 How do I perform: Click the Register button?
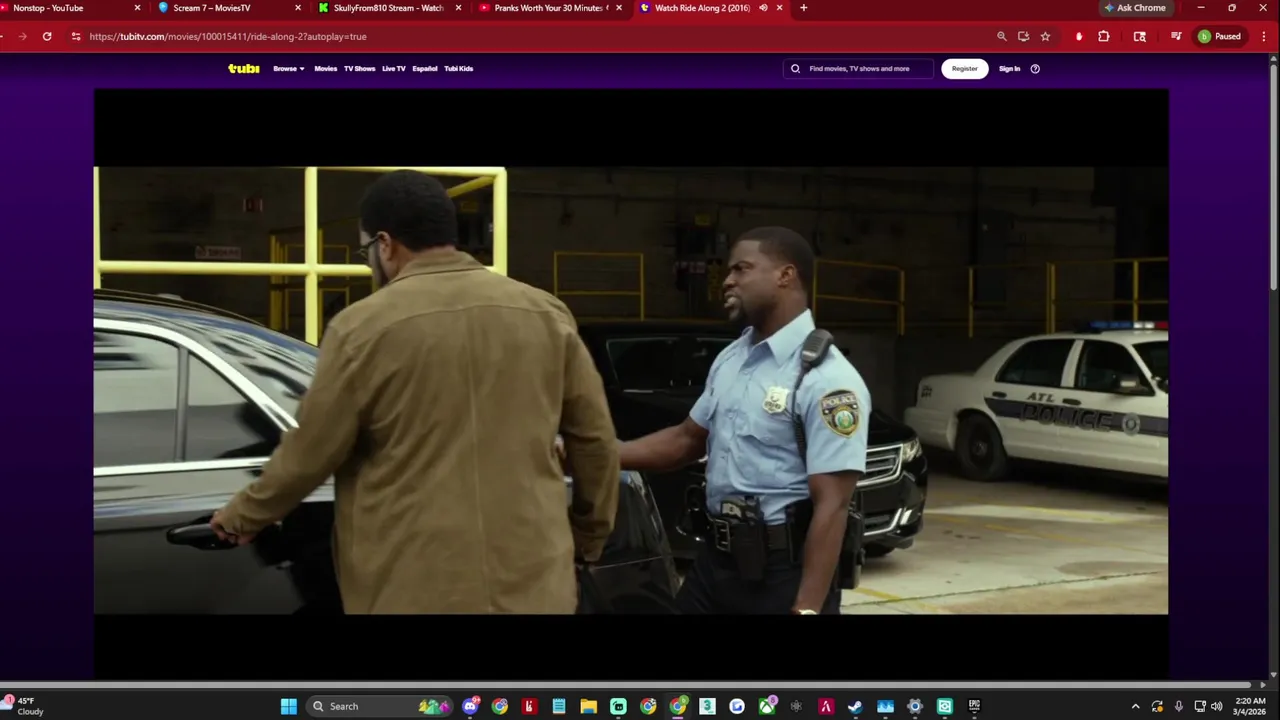[x=965, y=69]
